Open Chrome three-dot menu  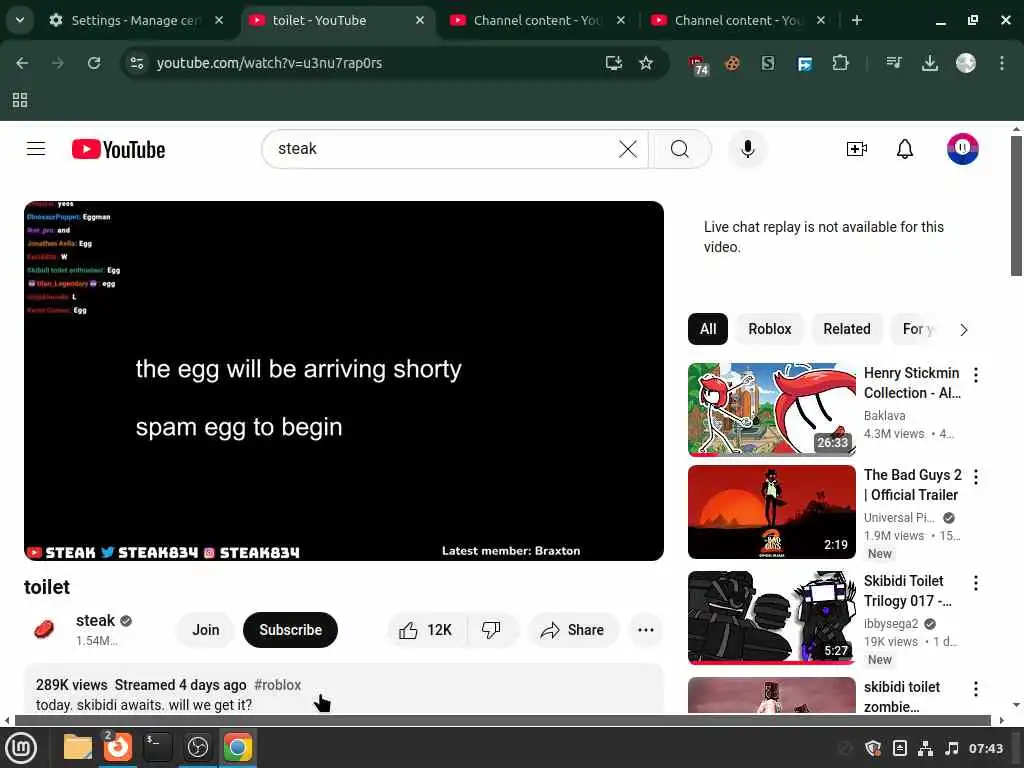[x=1002, y=63]
